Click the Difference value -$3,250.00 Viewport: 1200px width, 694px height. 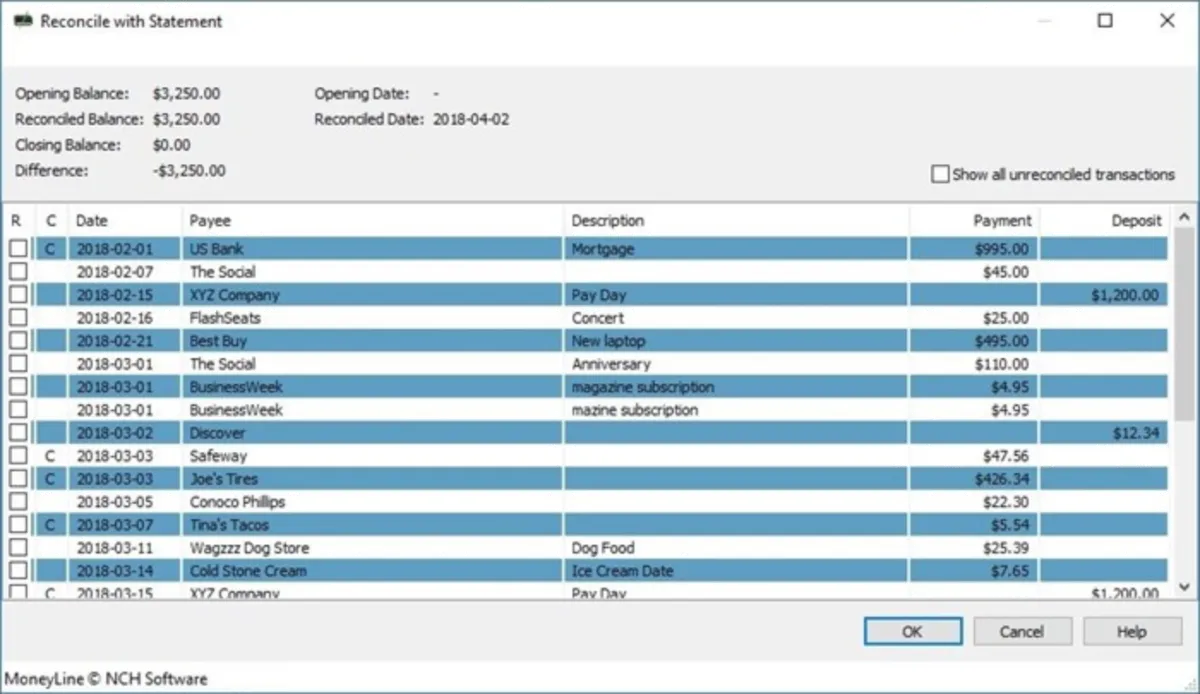tap(189, 171)
